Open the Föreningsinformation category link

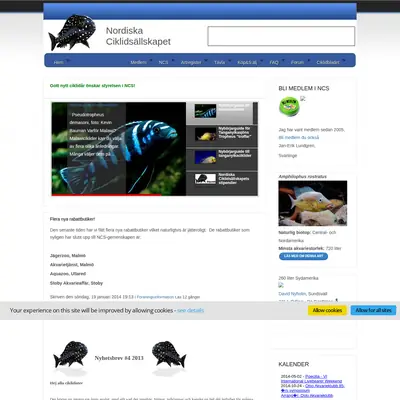tap(155, 297)
